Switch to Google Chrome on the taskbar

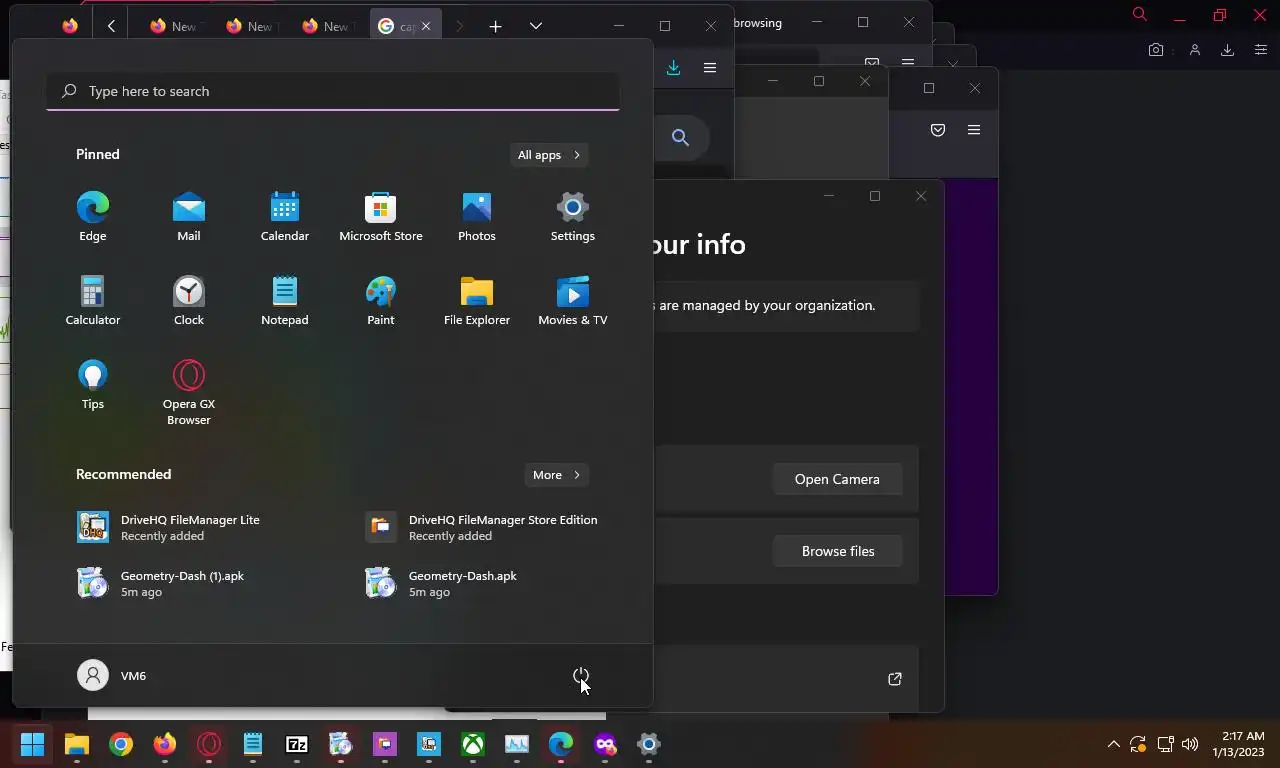(121, 744)
